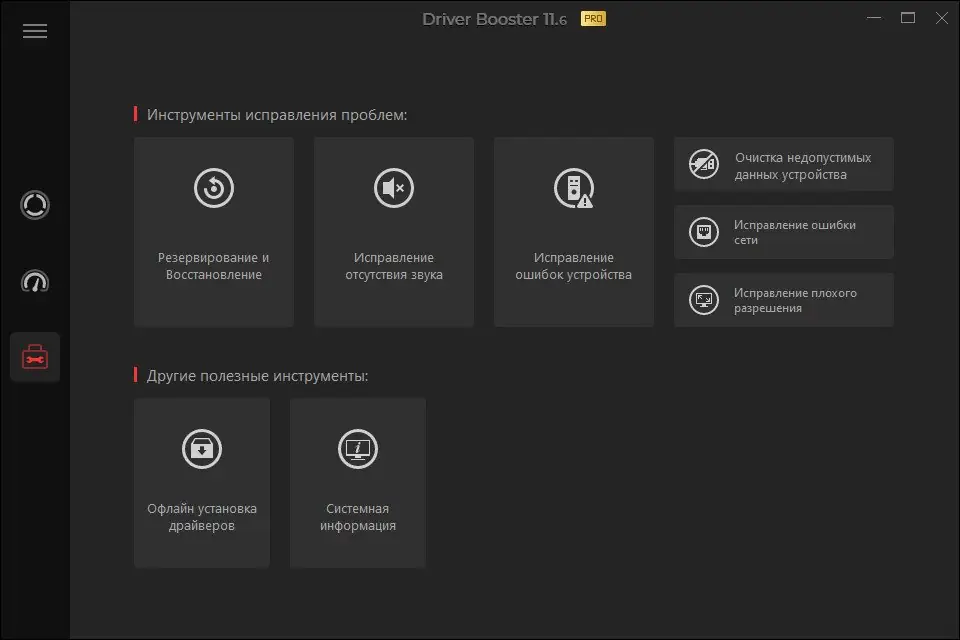Screen dimensions: 960x640
Task: Click the backup and restore circular arrow icon
Action: [x=213, y=188]
